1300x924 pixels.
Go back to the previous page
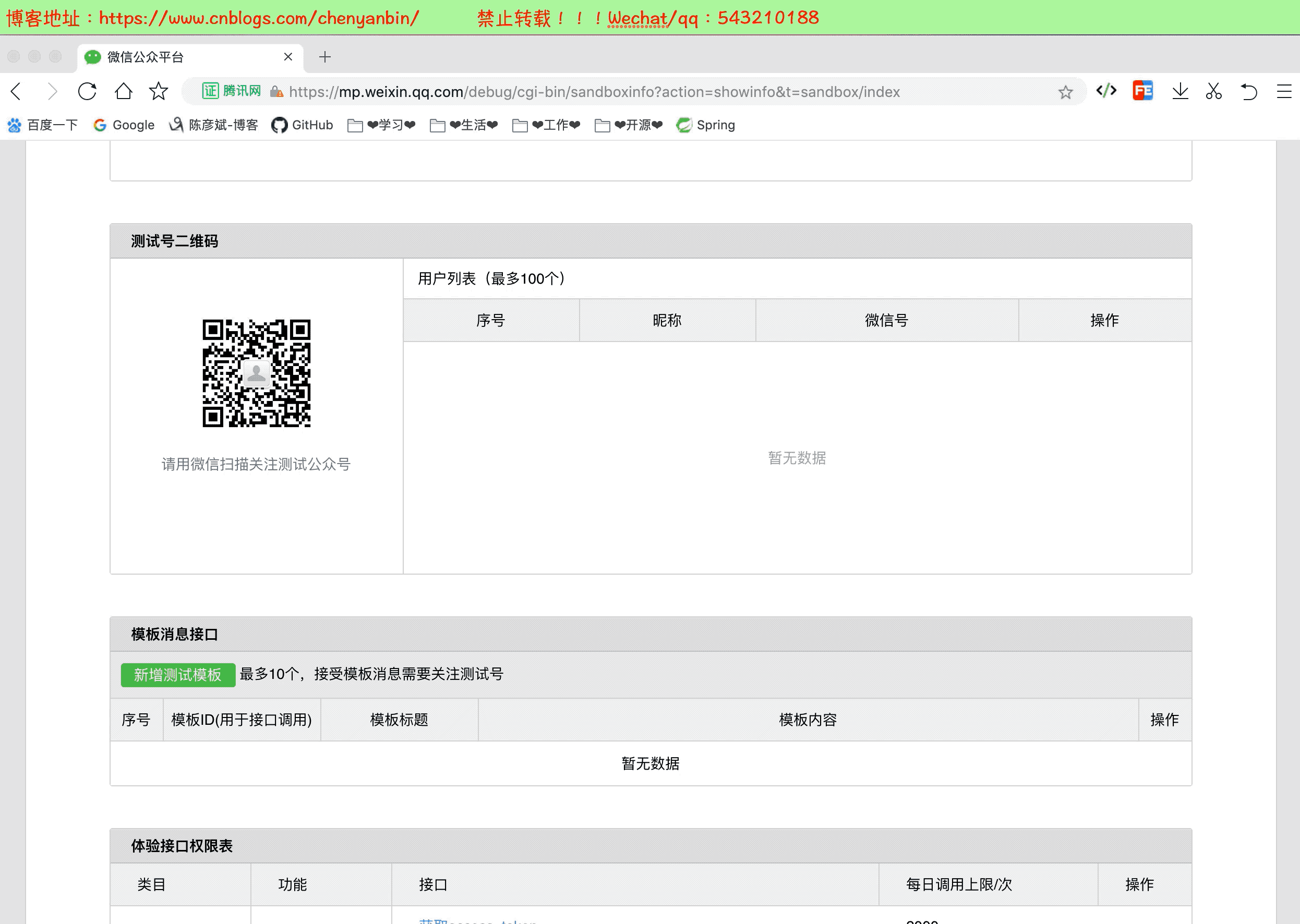[x=16, y=92]
